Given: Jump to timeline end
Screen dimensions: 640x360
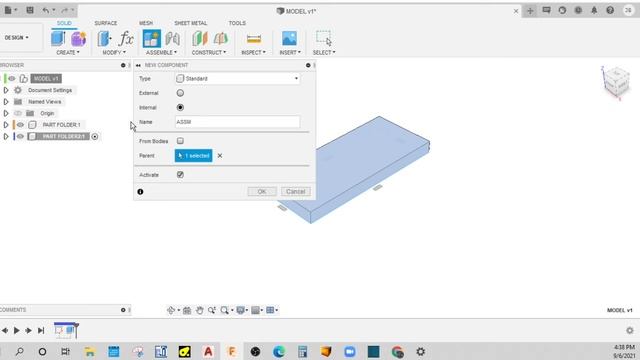Looking at the screenshot, I should click(x=41, y=330).
